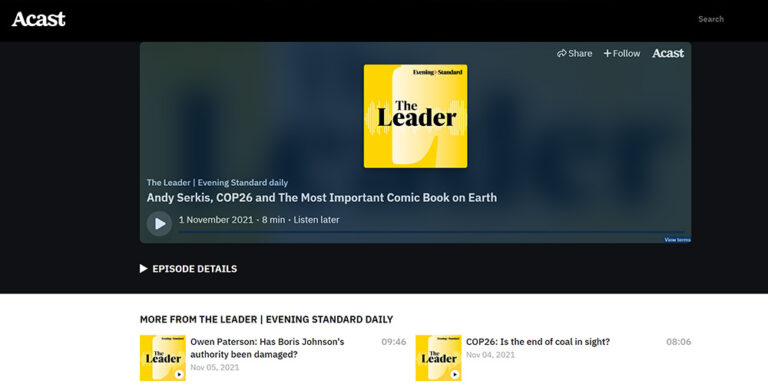
Task: Follow The Leader podcast
Action: 622,53
